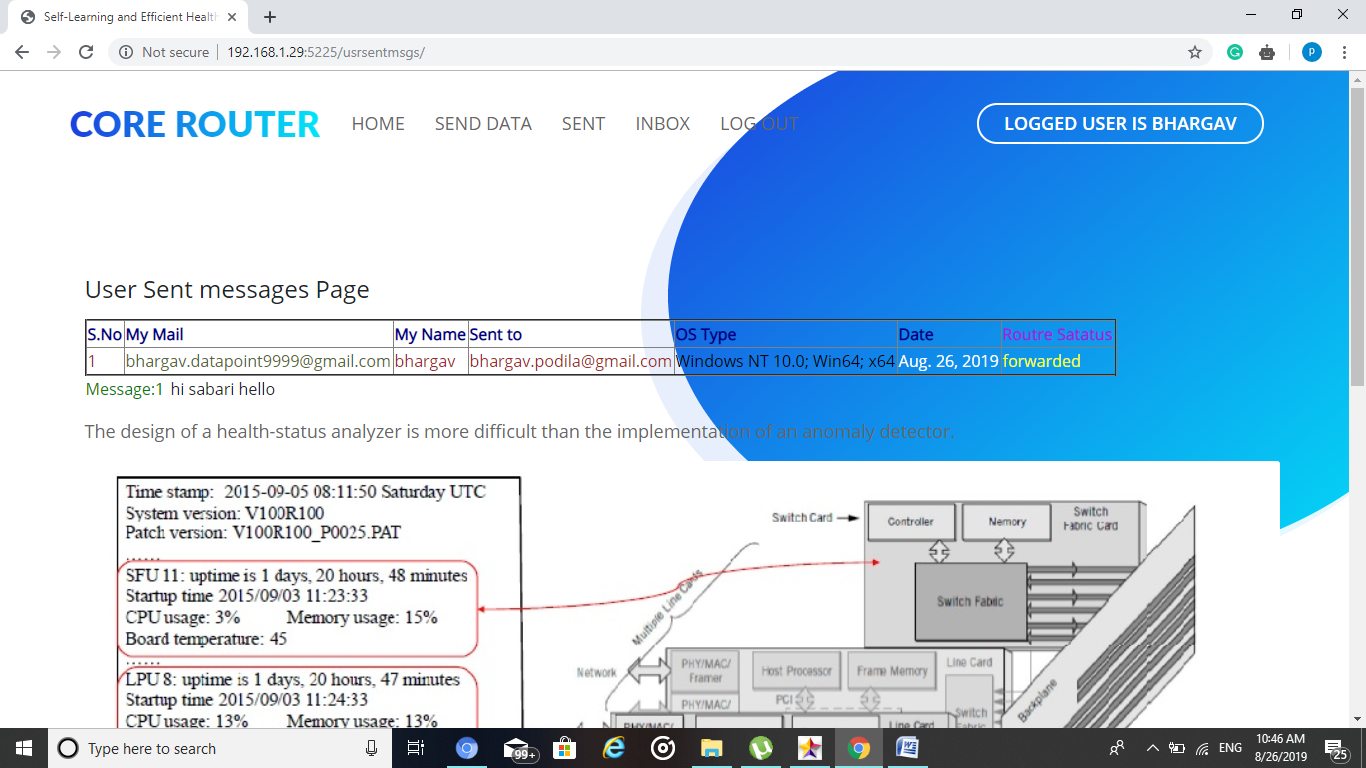
Task: Click the battery status icon
Action: click(x=1177, y=748)
